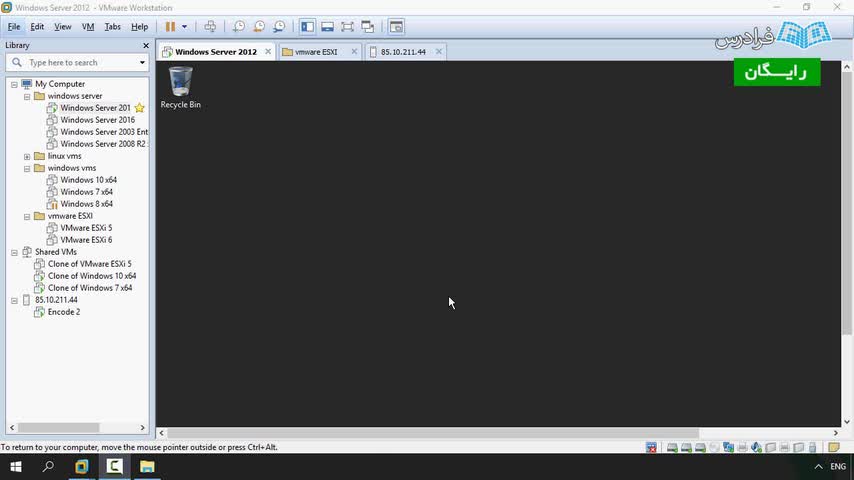Select the Encode 2 remote VM
This screenshot has height=480, width=854.
point(64,312)
